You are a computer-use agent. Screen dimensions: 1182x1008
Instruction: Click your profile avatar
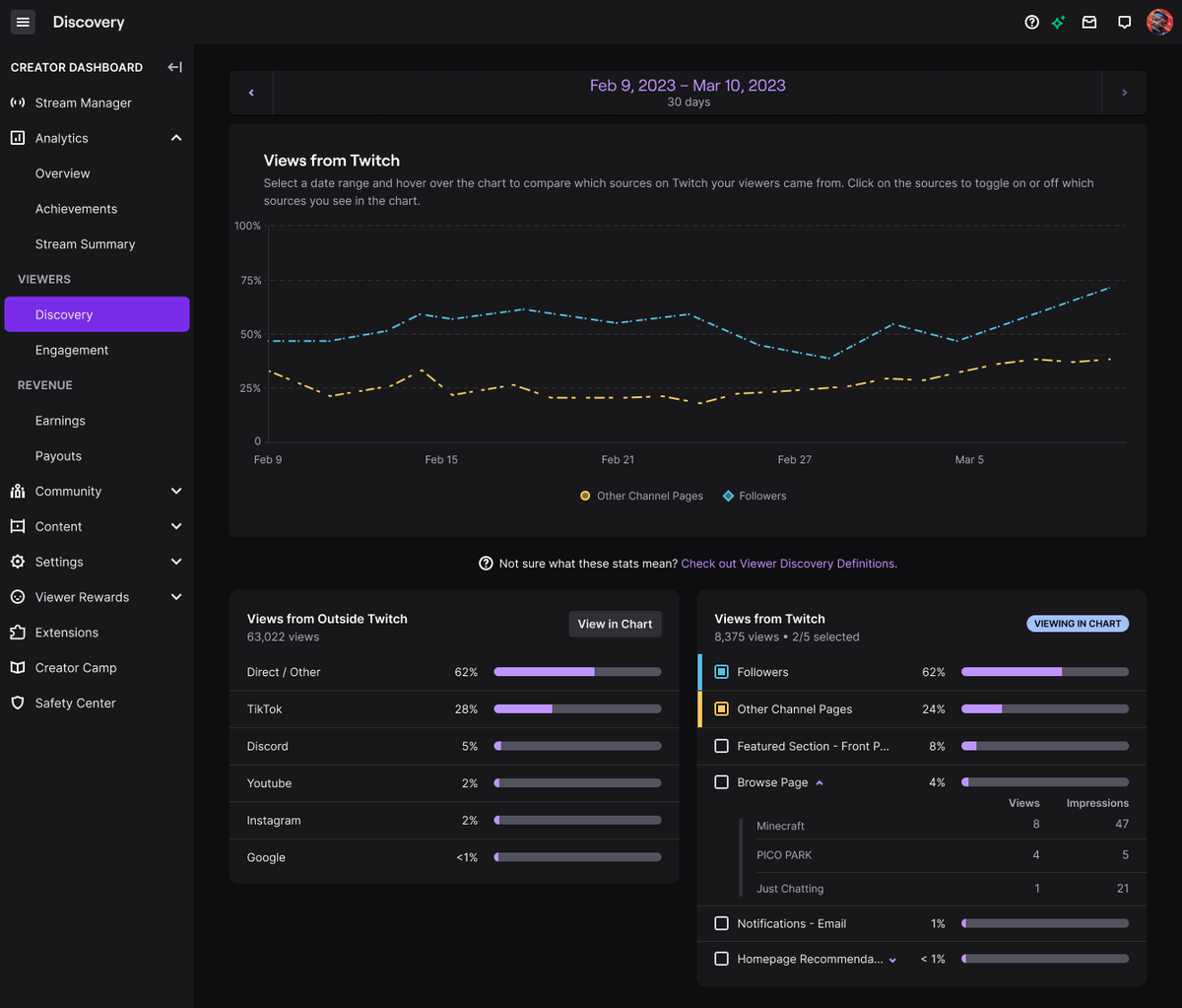coord(1159,22)
